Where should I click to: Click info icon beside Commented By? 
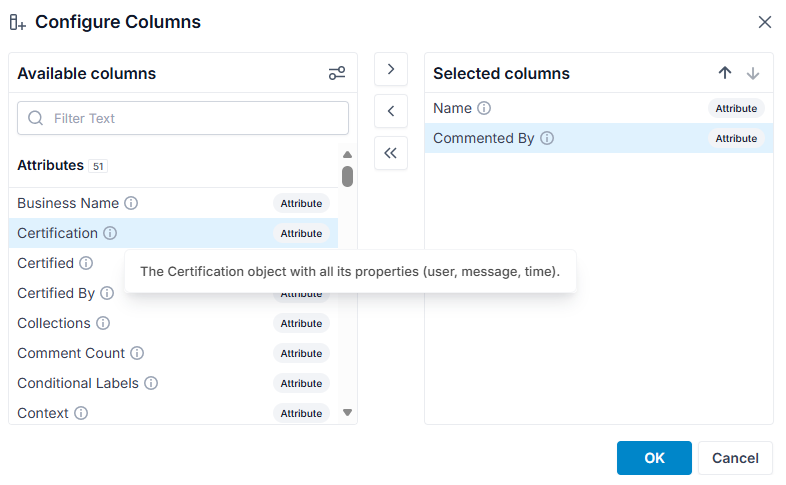point(547,138)
